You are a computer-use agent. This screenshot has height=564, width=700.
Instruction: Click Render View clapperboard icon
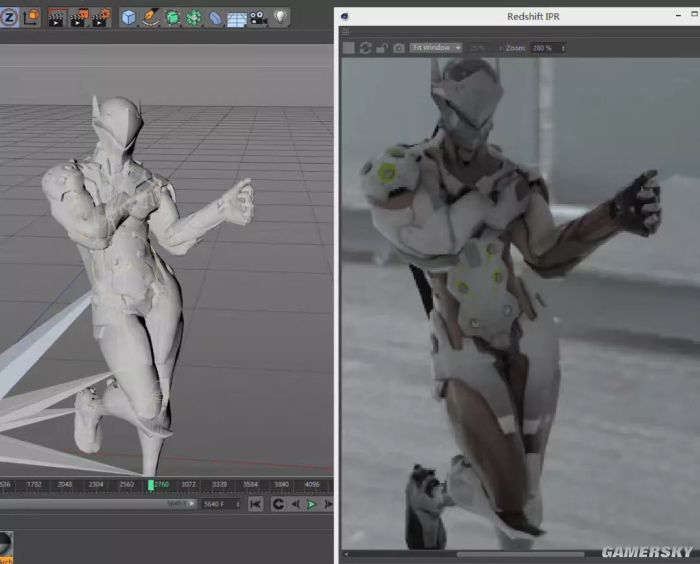tap(56, 18)
